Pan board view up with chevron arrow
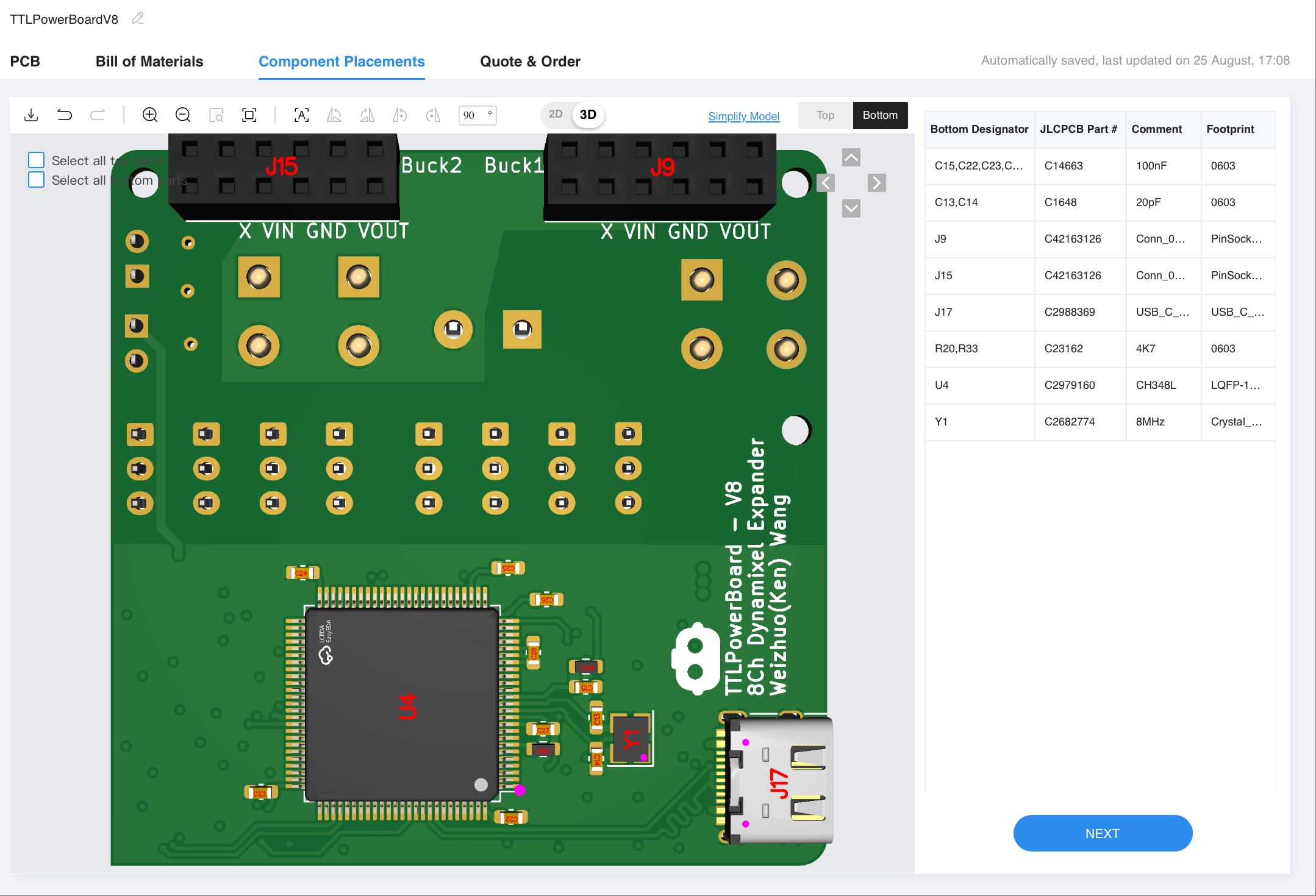The height and width of the screenshot is (896, 1316). [x=851, y=157]
